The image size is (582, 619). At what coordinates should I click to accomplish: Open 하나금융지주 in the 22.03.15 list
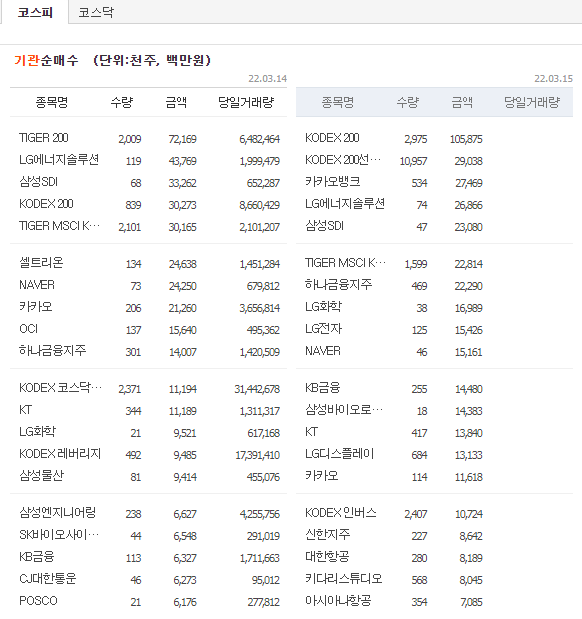point(338,285)
